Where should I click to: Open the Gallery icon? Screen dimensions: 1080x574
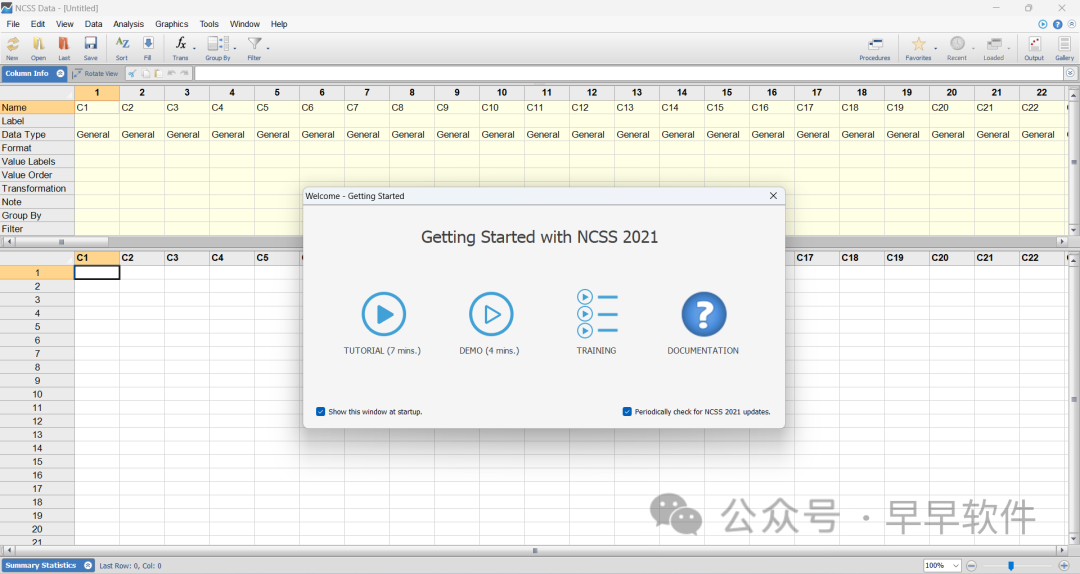tap(1064, 44)
